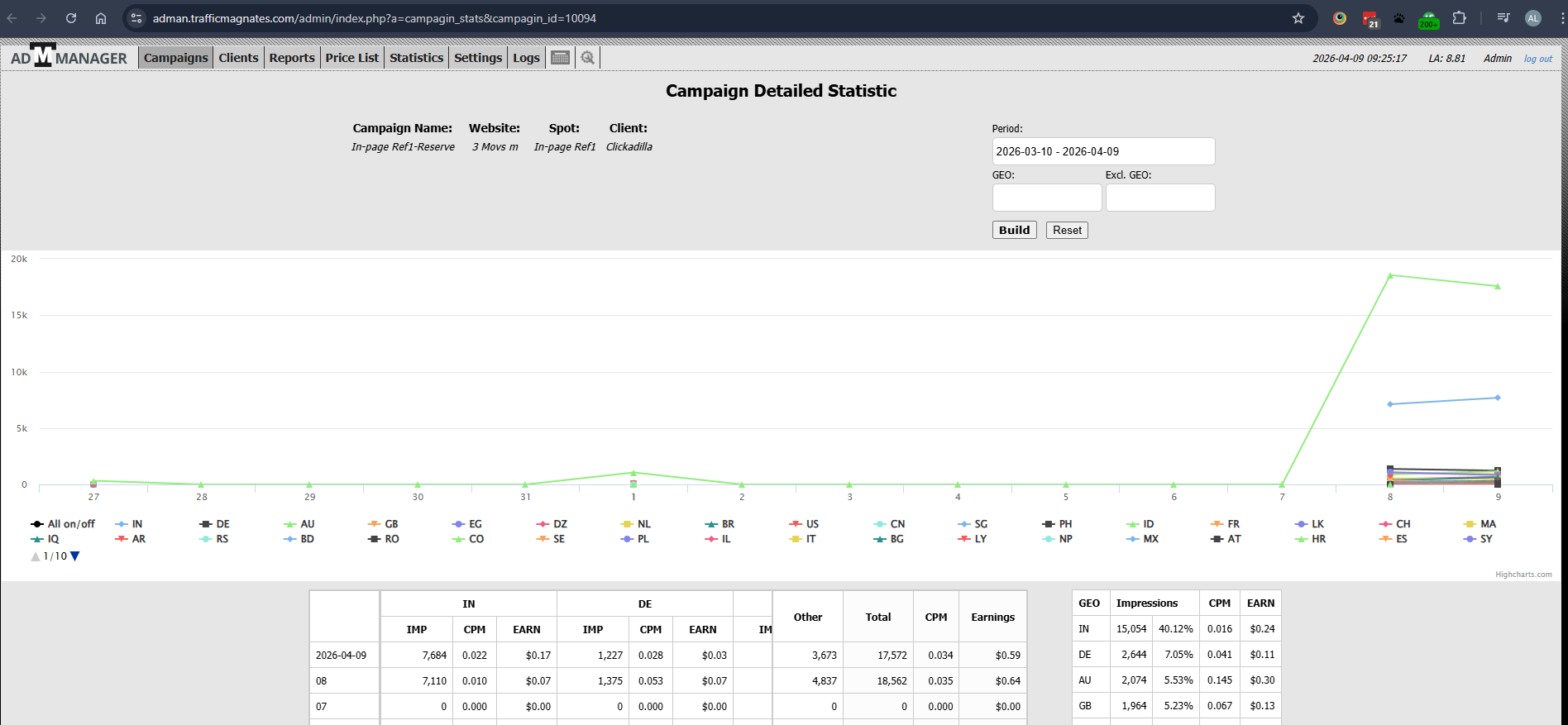Reload the page
Viewport: 1568px width, 725px height.
(x=71, y=18)
